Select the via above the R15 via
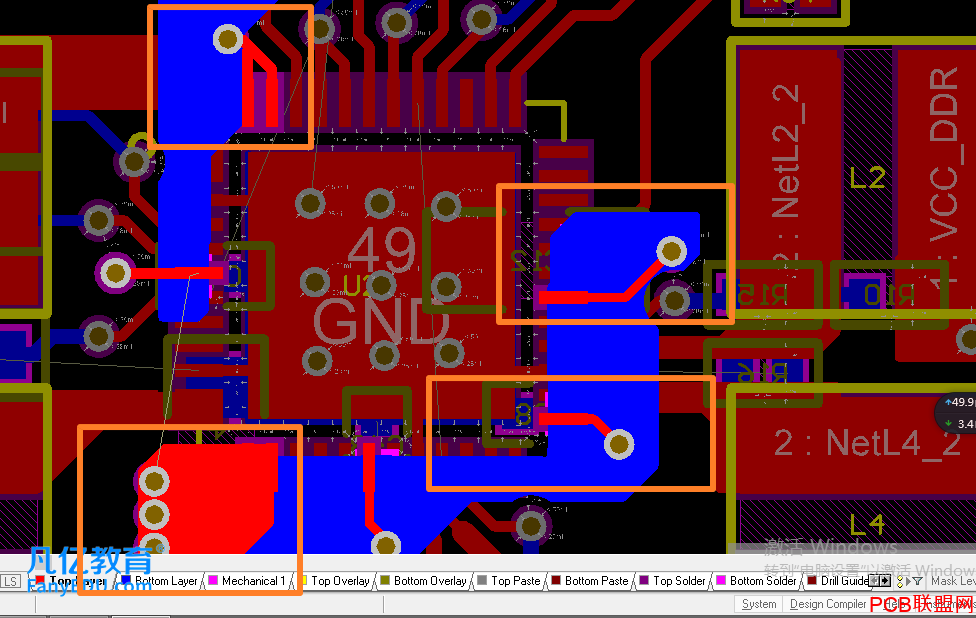 (671, 251)
